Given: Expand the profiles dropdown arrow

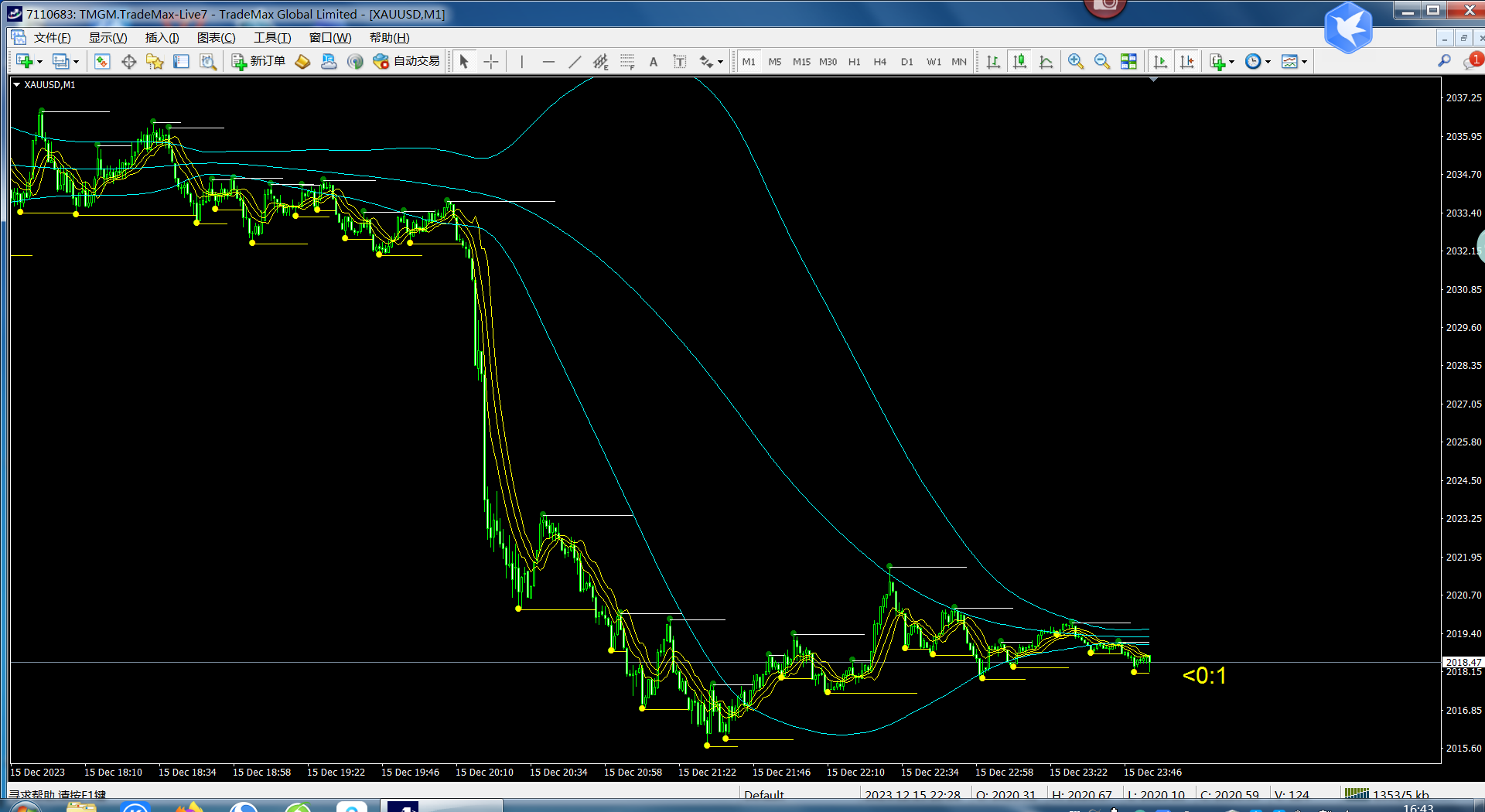Looking at the screenshot, I should (76, 62).
